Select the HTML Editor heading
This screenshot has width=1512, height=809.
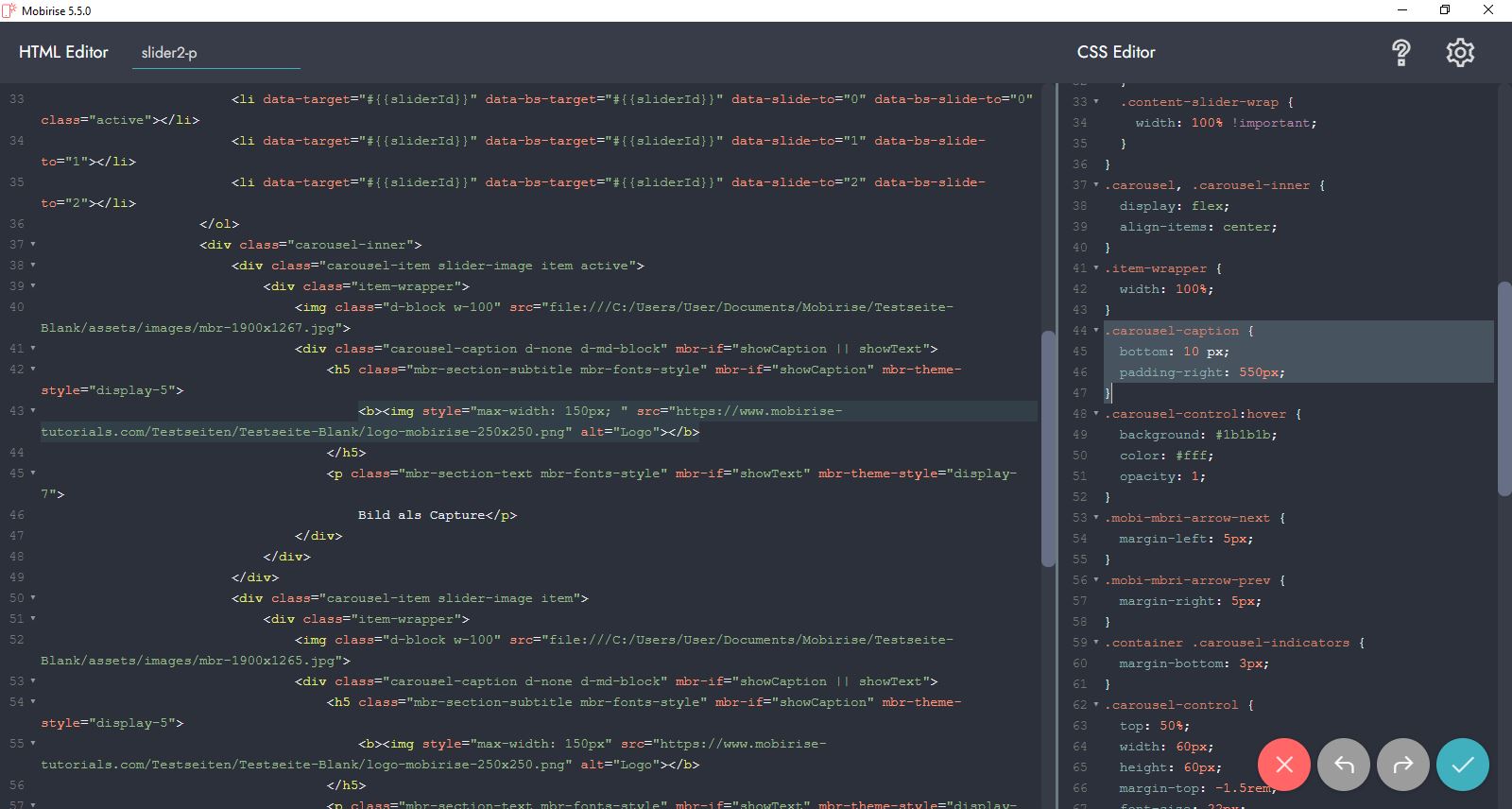(x=63, y=52)
